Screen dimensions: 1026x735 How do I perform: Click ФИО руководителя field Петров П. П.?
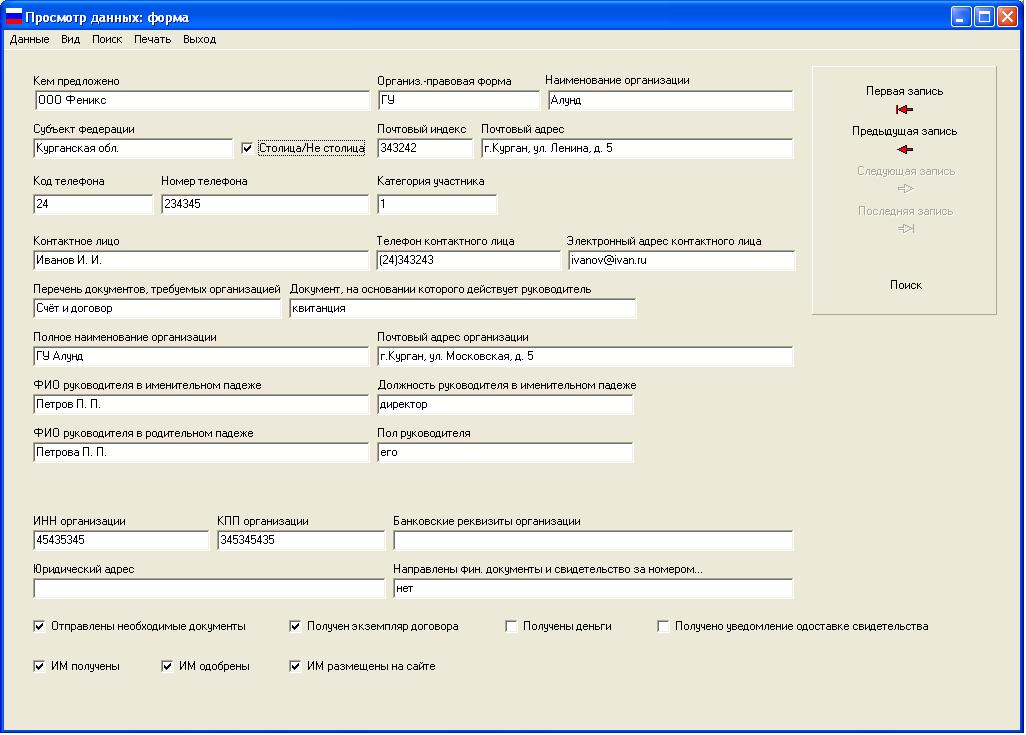coord(201,404)
